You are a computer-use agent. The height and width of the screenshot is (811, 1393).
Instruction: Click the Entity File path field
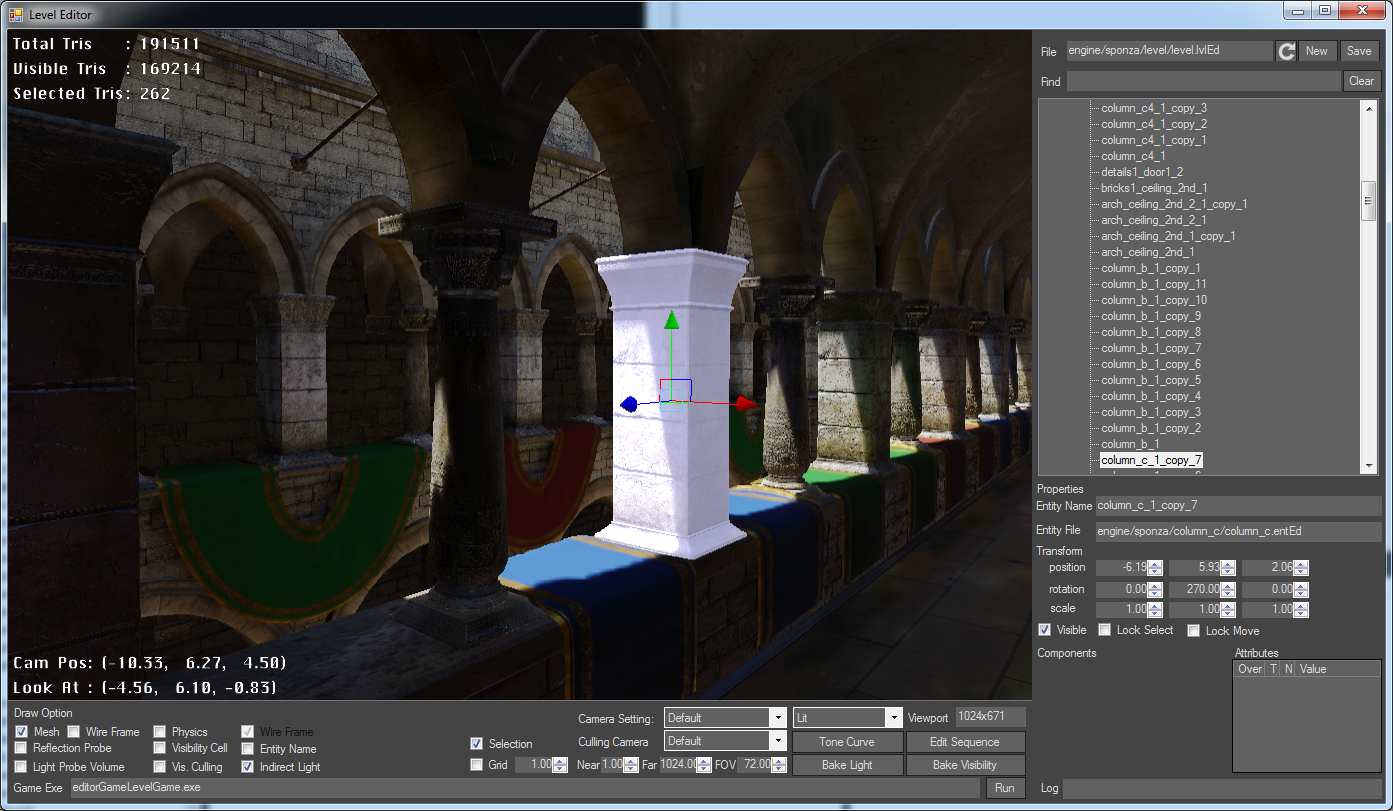(1238, 531)
